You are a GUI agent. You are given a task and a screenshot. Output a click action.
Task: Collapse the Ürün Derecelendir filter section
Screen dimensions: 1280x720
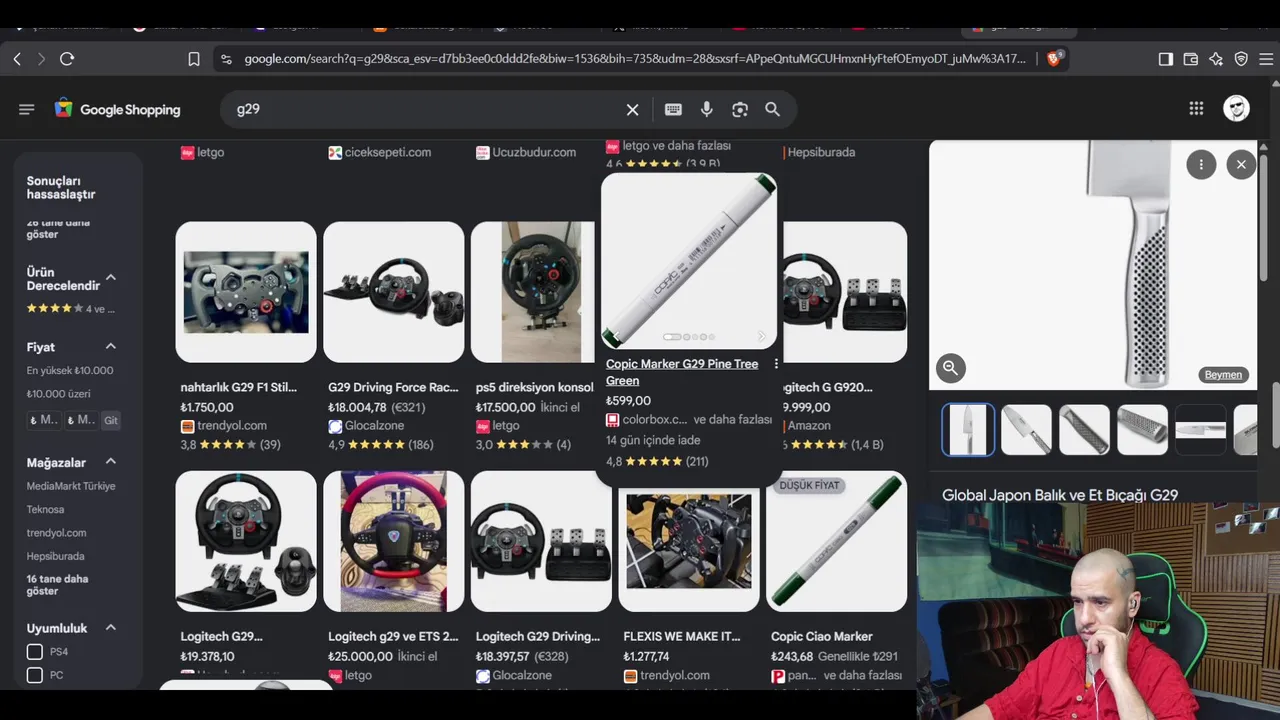(x=111, y=278)
